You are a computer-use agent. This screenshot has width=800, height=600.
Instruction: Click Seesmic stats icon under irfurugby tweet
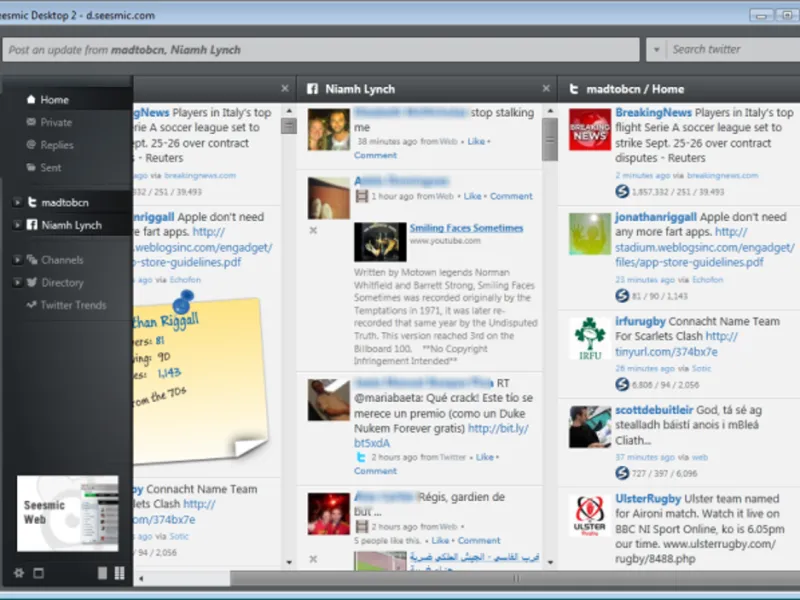coord(622,384)
